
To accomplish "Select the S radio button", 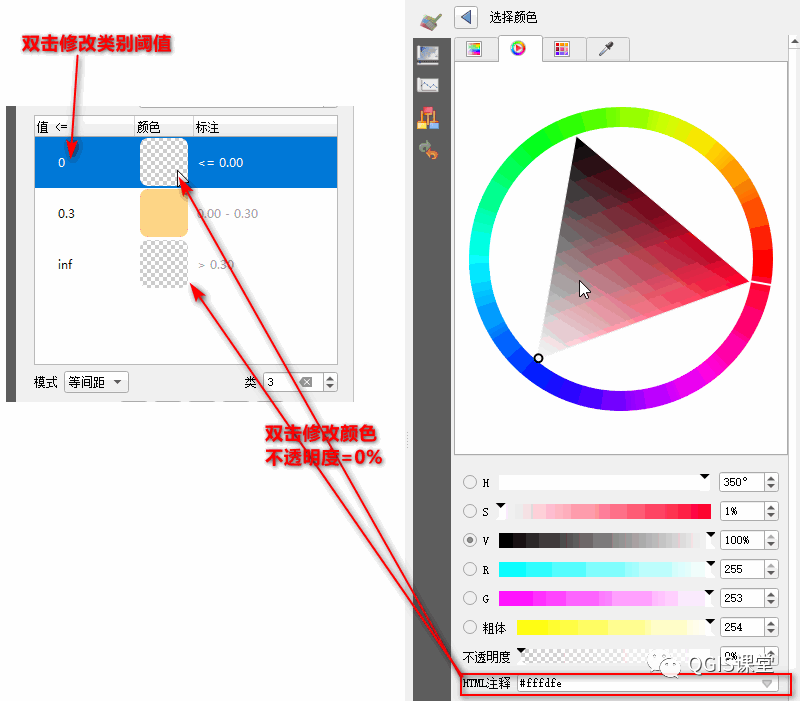I will click(469, 511).
